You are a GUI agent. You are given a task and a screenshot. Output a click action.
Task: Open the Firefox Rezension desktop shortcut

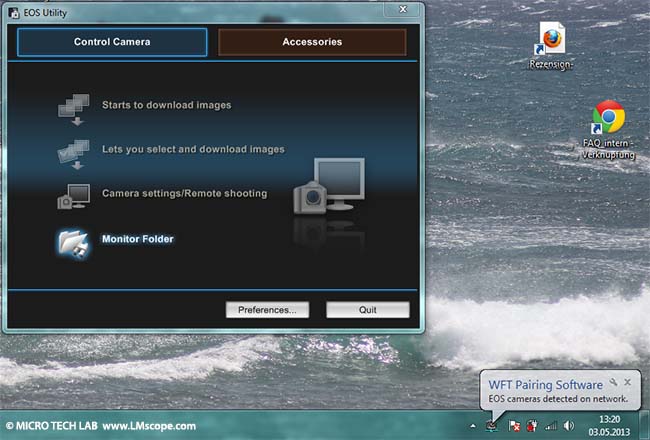tap(551, 40)
